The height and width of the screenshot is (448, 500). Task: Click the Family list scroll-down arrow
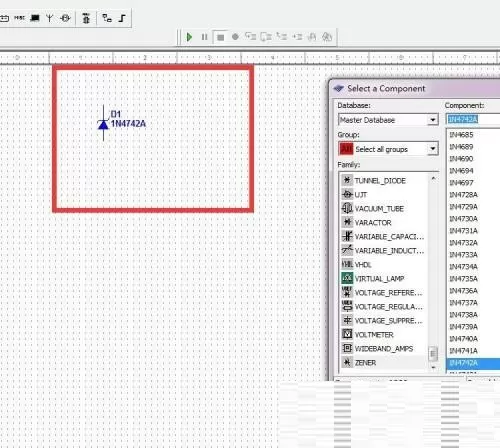[433, 367]
